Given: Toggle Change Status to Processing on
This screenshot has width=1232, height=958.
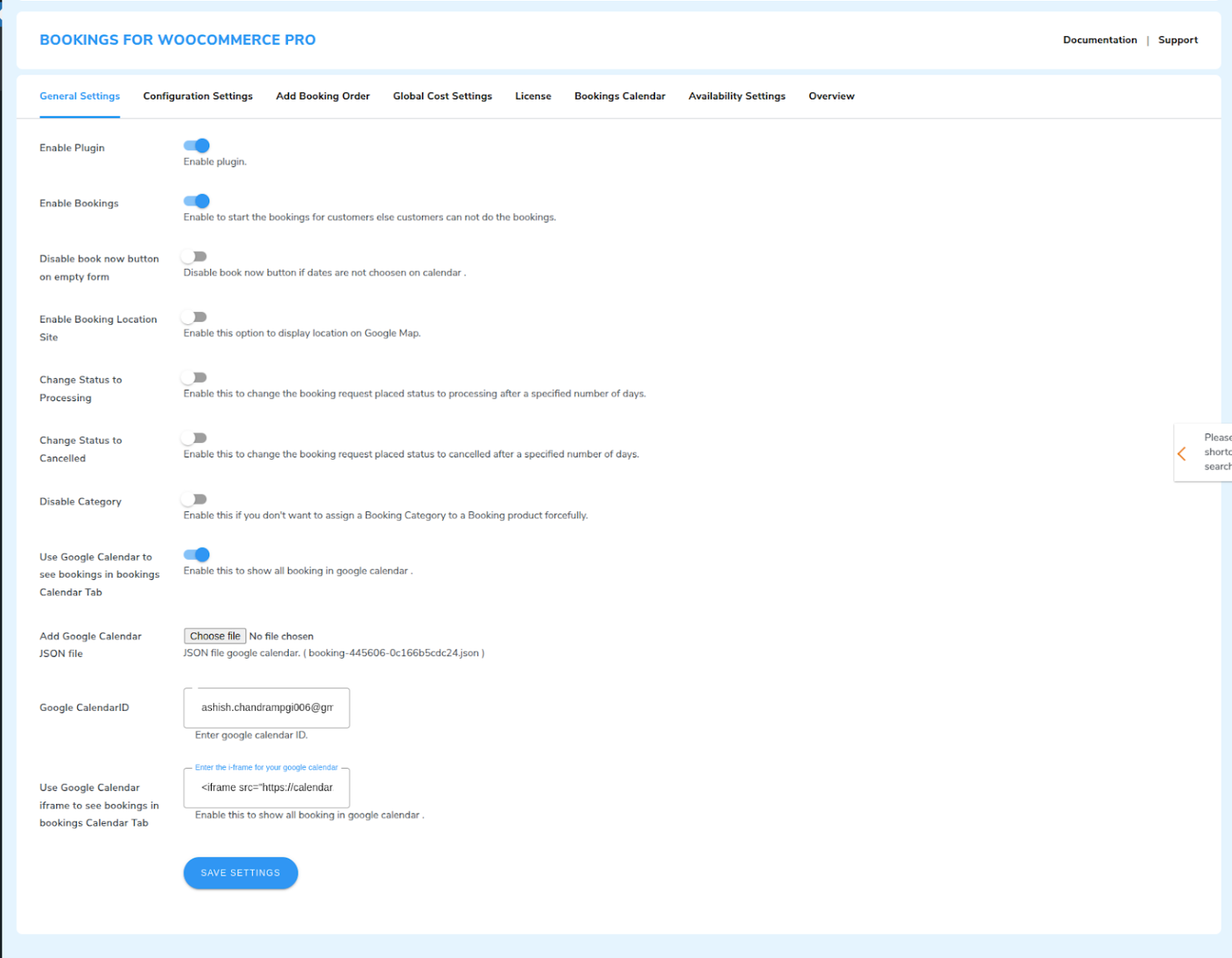Looking at the screenshot, I should pyautogui.click(x=193, y=376).
